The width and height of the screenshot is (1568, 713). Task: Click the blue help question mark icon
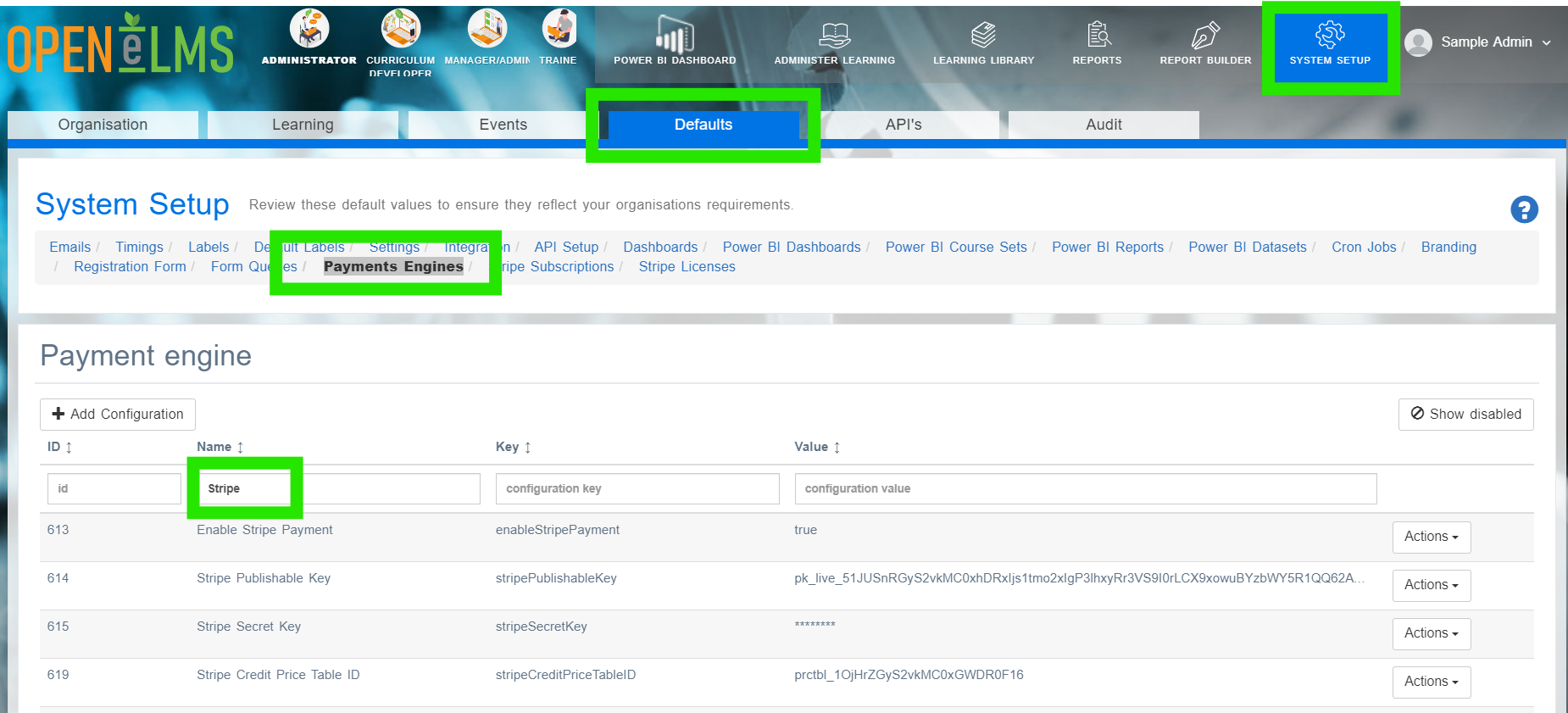click(x=1524, y=209)
